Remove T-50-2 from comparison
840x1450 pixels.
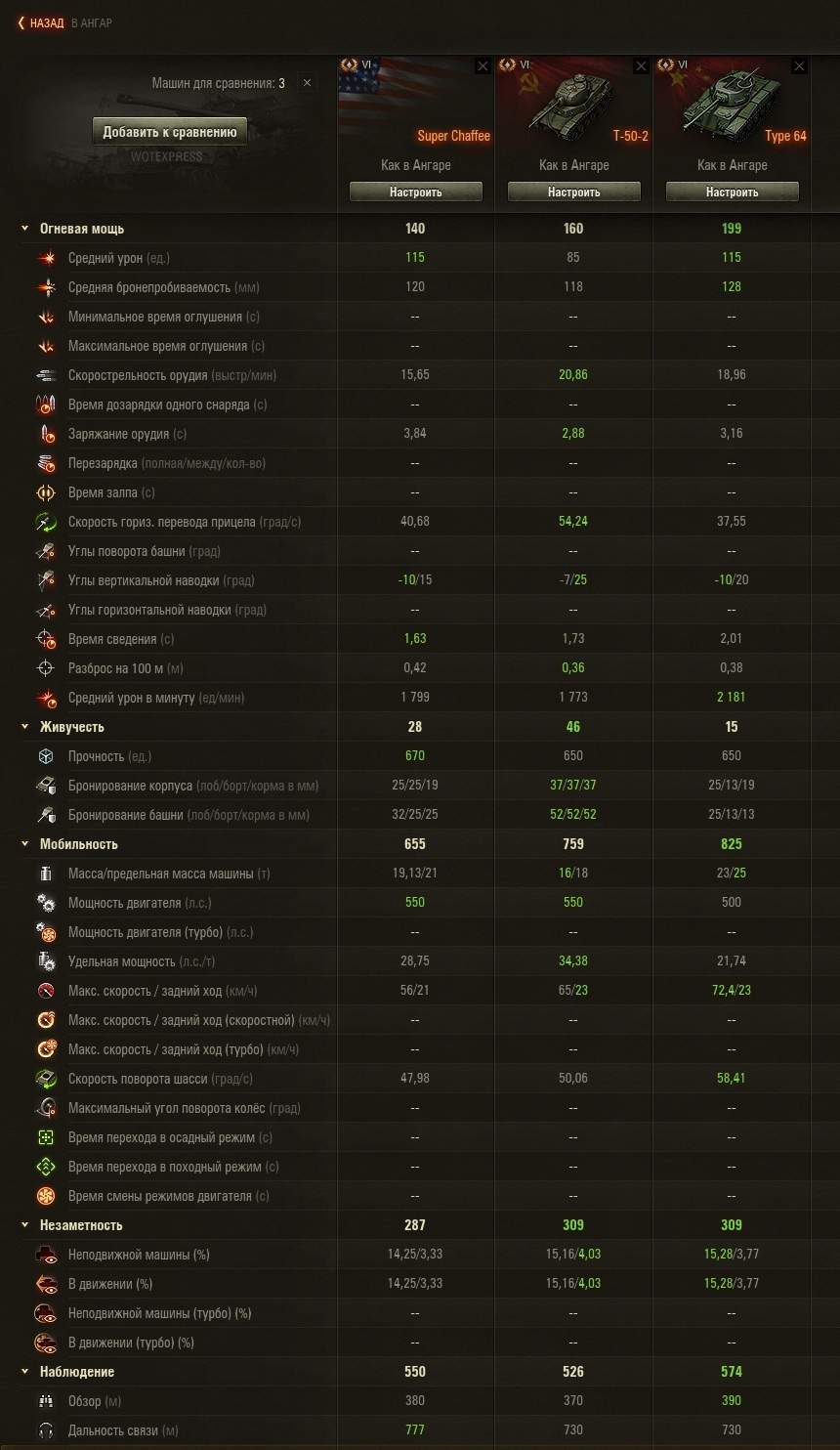point(641,66)
